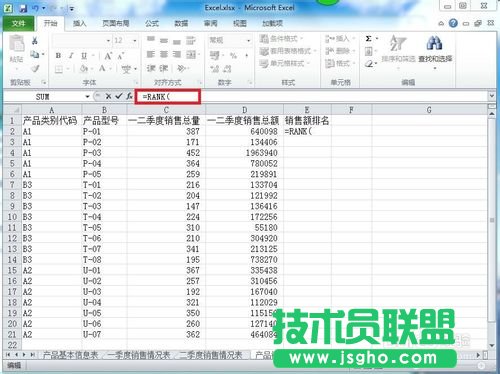Toggle center horizontal alignment
Image resolution: width=500 pixels, height=374 pixels.
click(164, 54)
